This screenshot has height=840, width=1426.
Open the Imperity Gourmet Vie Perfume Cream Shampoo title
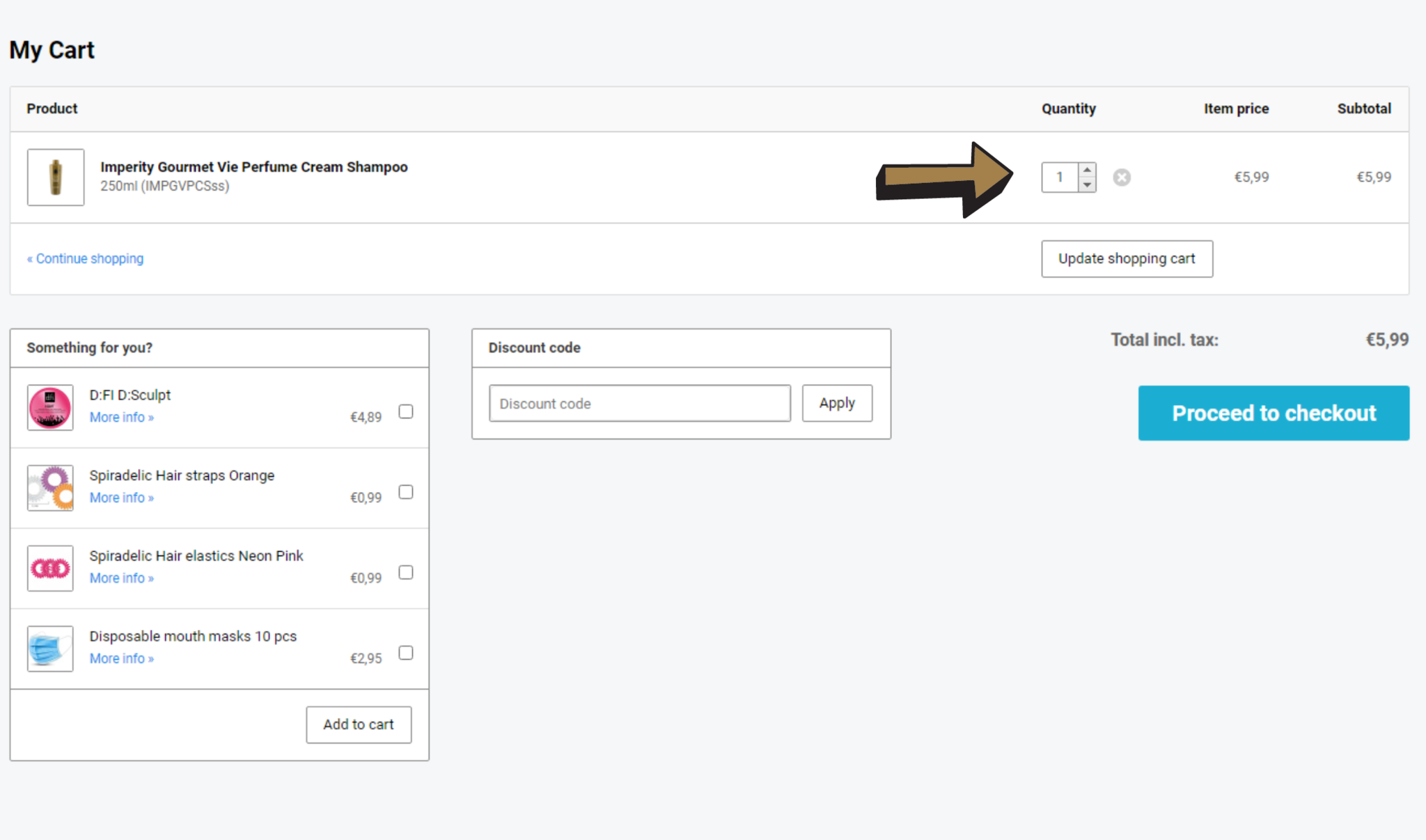[x=254, y=167]
